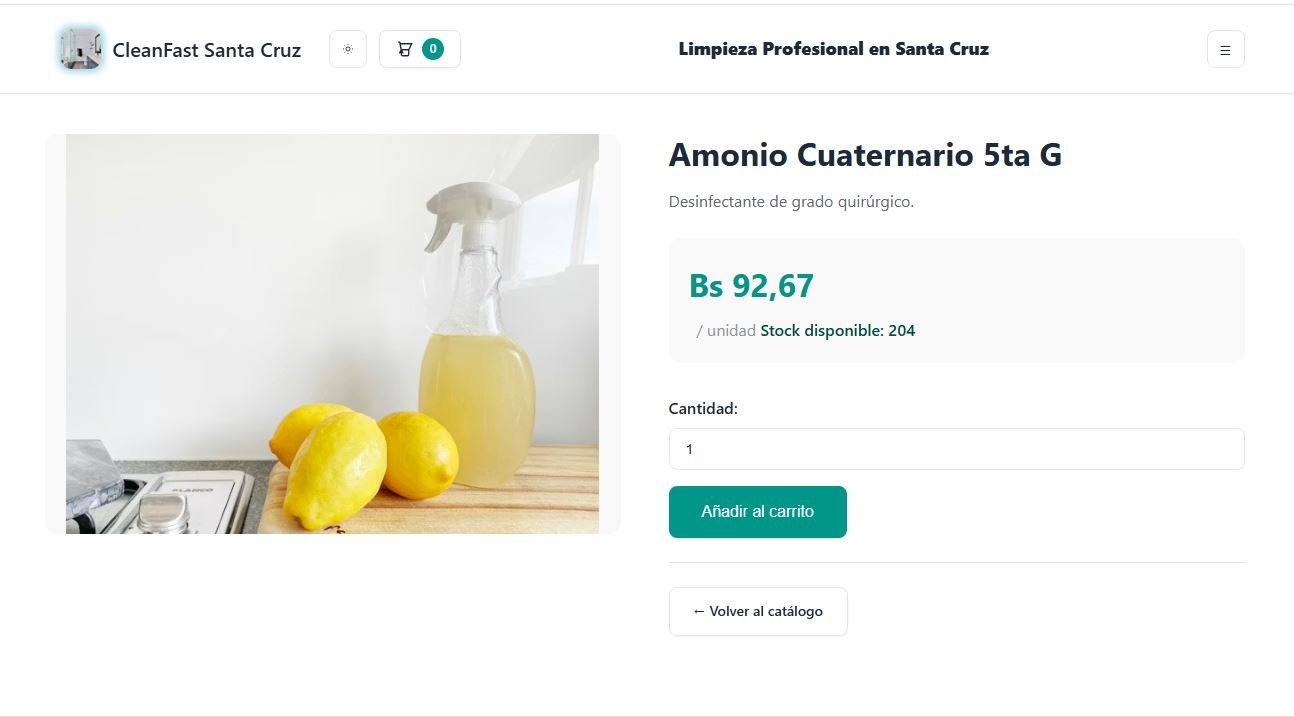Click the CleanFast Santa Cruz brand name
Viewport: 1294px width, 717px height.
206,50
